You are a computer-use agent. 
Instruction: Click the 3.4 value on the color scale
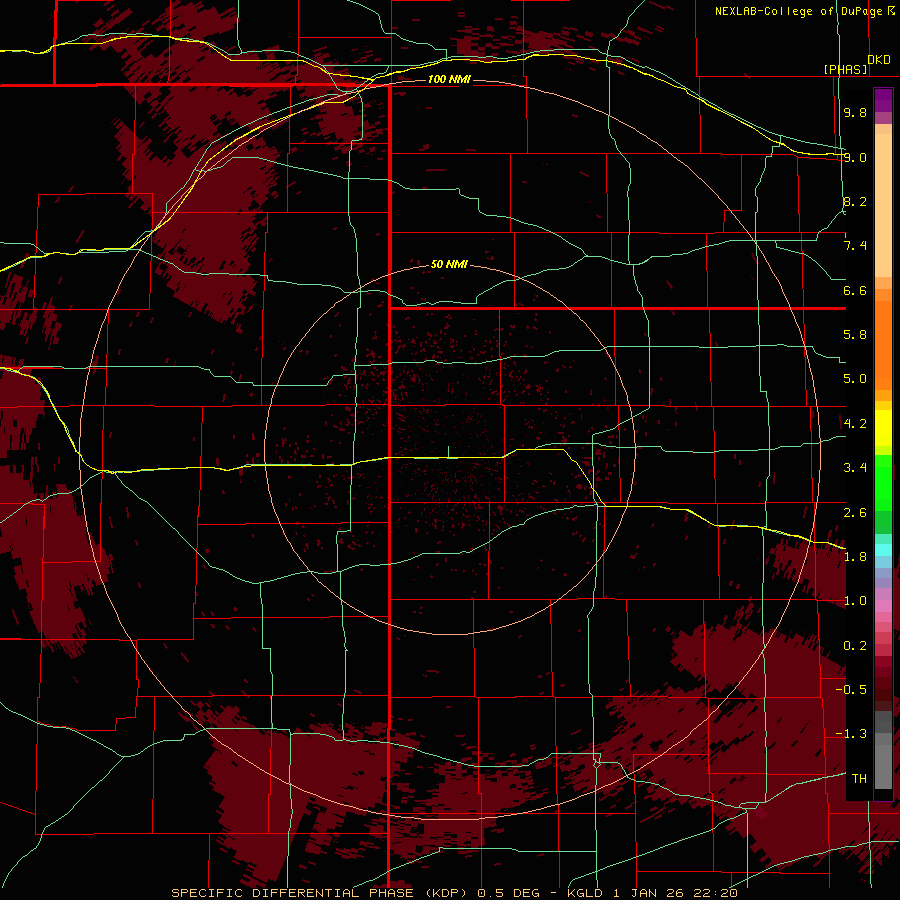pos(855,468)
